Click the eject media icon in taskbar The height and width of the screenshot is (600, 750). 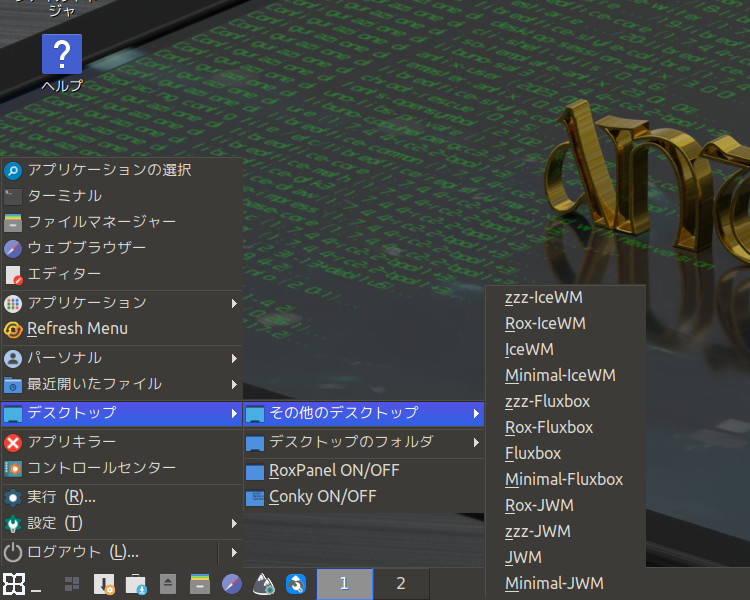168,584
